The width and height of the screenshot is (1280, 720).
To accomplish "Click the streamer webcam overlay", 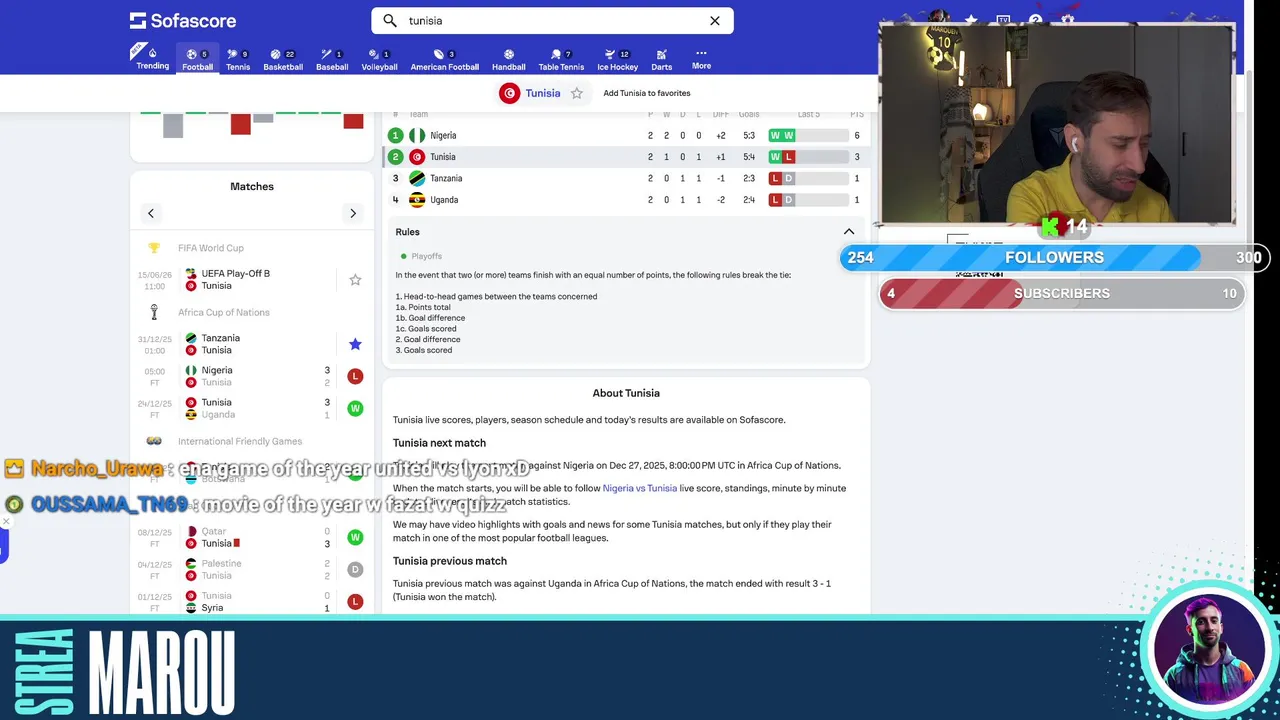I will [1056, 124].
